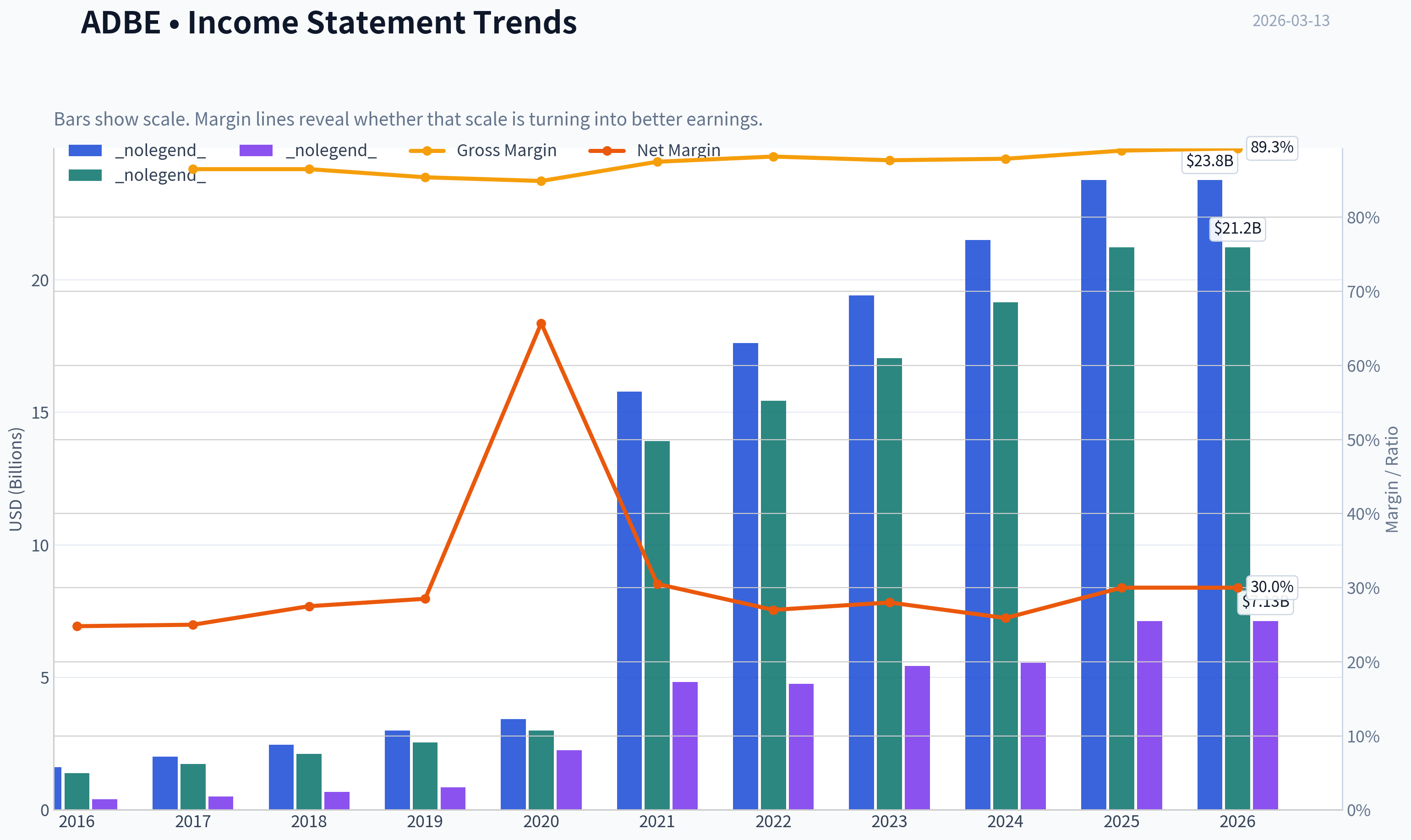Viewport: 1411px width, 840px height.
Task: Click the blue _nolegend_ legend swatch
Action: point(85,151)
